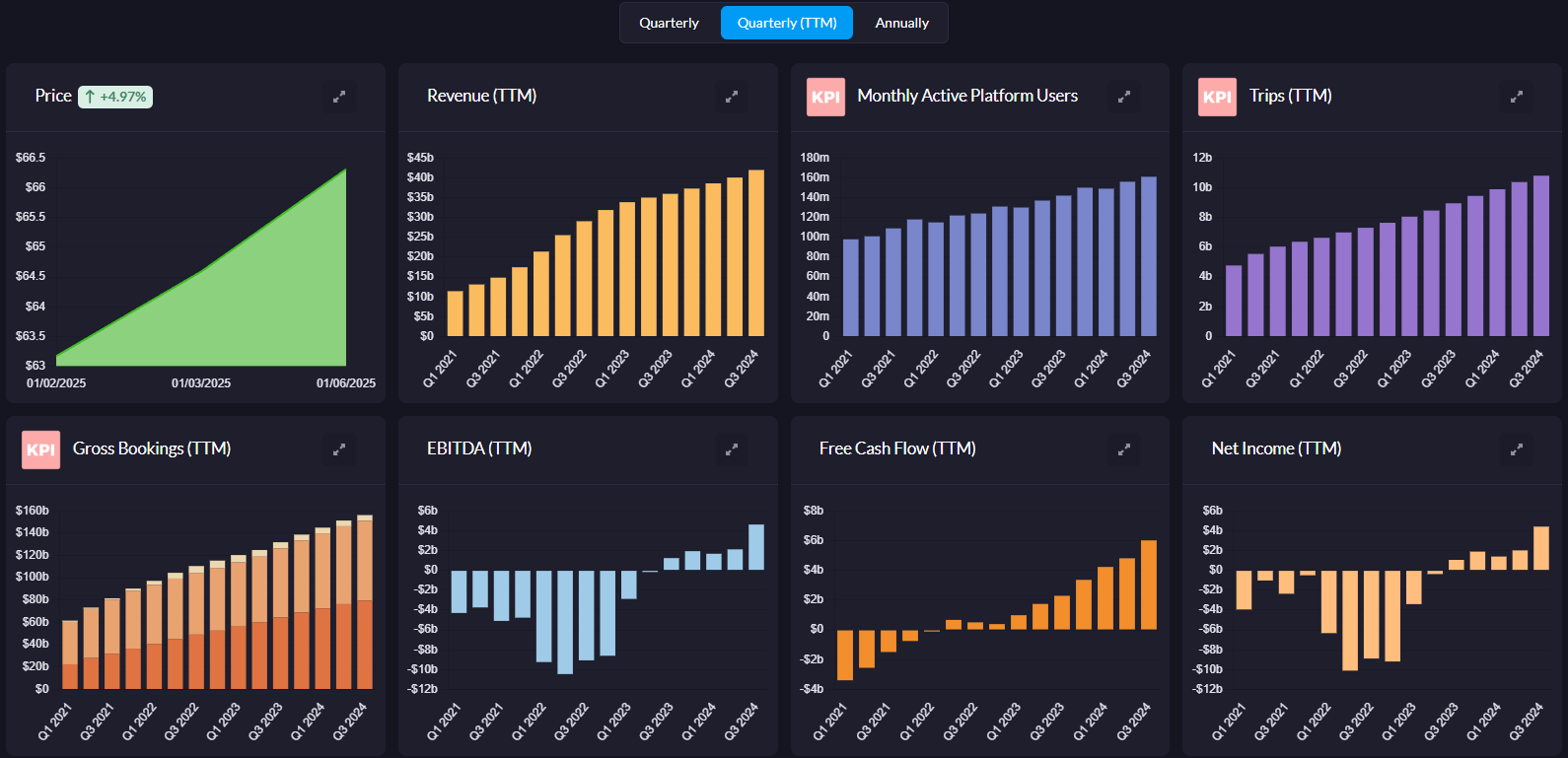Screen dimensions: 1568x758
Task: Expand the Gross Bookings (TTM) chart
Action: coord(338,449)
